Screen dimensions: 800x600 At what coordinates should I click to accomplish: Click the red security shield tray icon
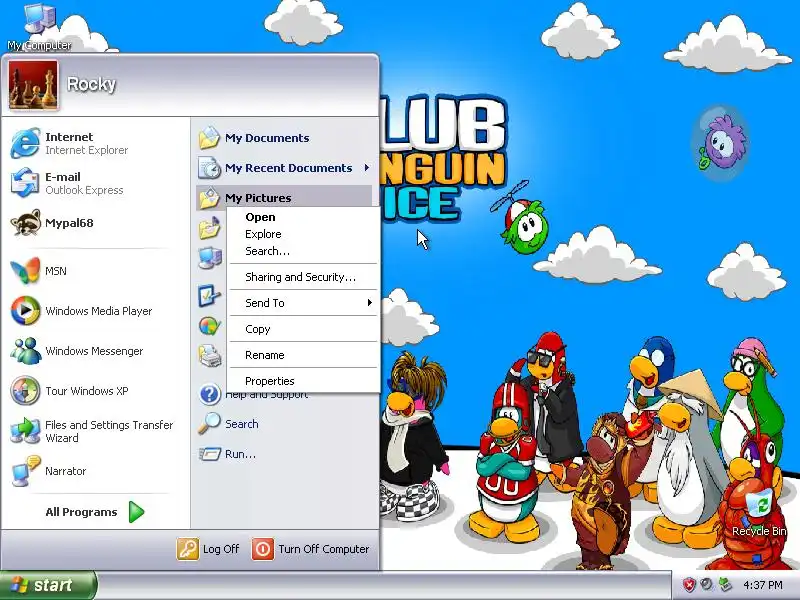[689, 585]
